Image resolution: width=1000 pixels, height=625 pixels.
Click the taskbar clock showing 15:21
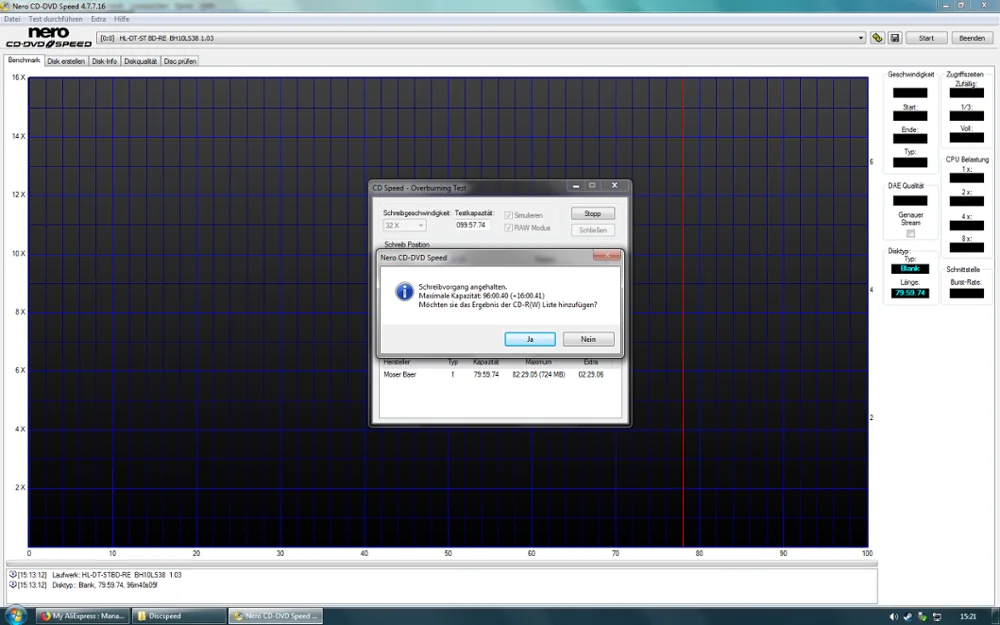pos(968,617)
